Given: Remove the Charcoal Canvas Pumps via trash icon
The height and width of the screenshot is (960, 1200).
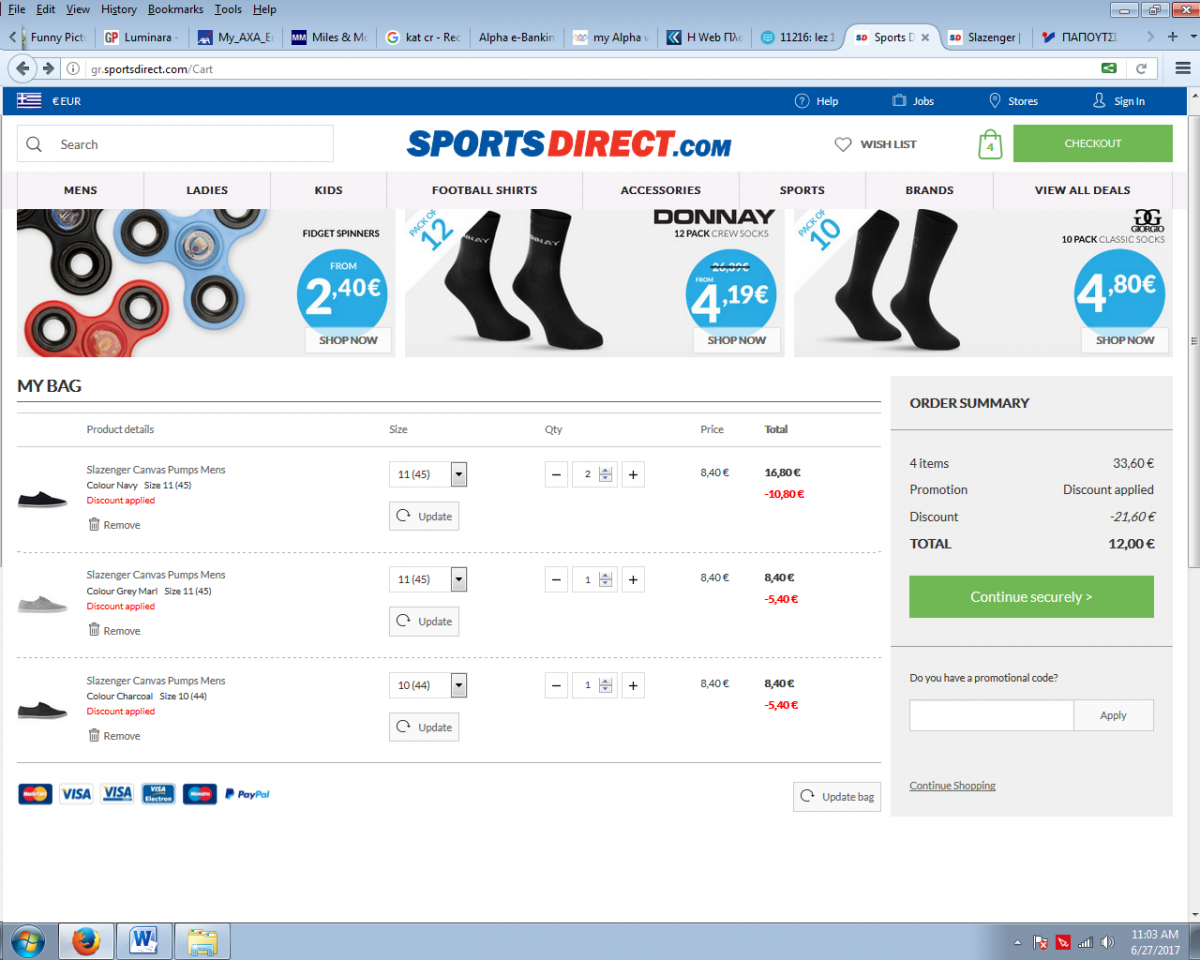Looking at the screenshot, I should pos(94,735).
